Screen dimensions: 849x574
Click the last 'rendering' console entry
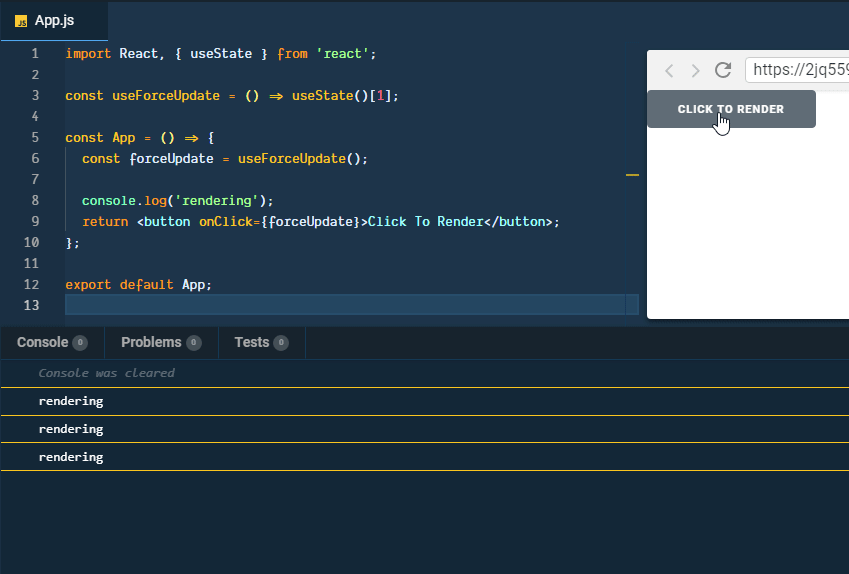71,457
